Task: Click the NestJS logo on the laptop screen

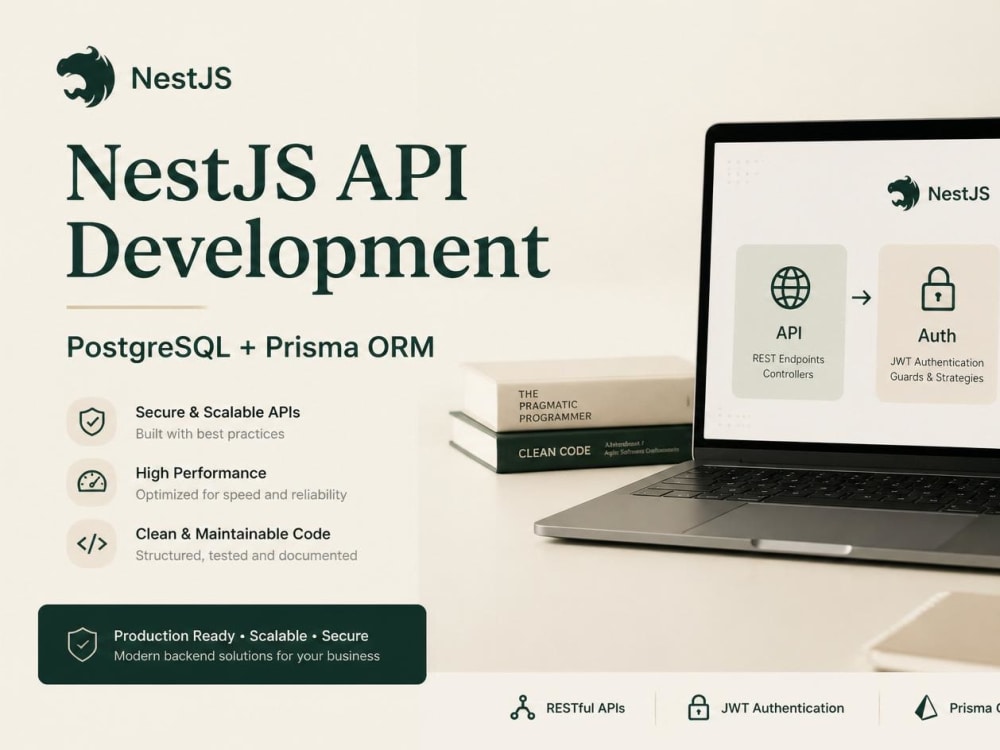Action: 904,193
